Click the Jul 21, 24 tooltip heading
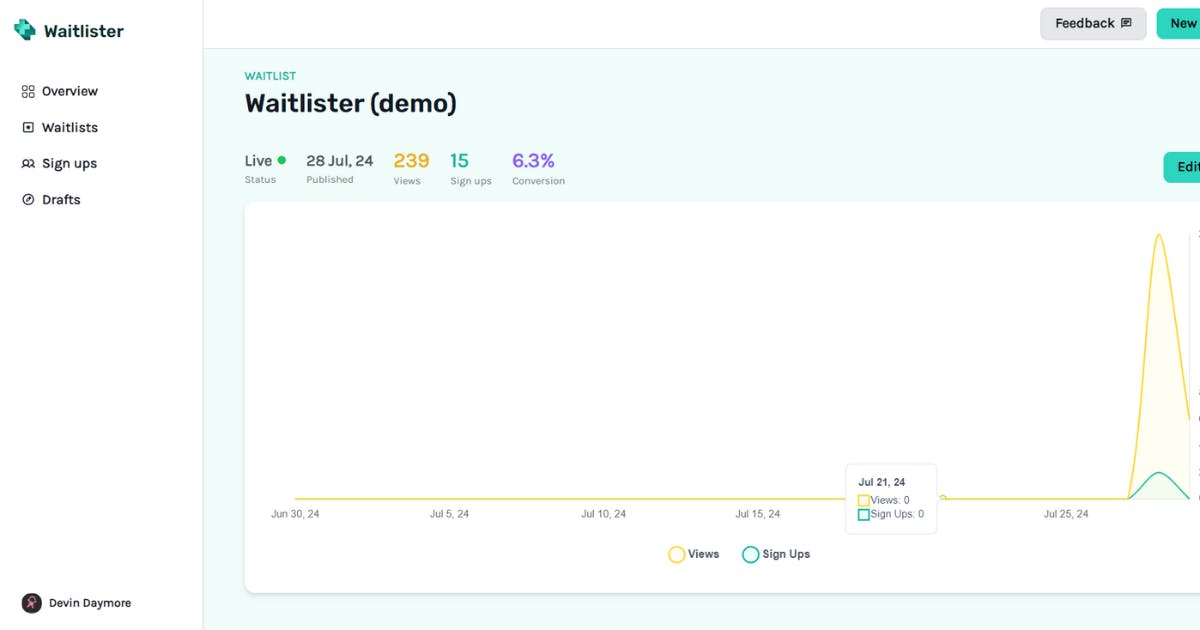The image size is (1200, 630). [882, 482]
